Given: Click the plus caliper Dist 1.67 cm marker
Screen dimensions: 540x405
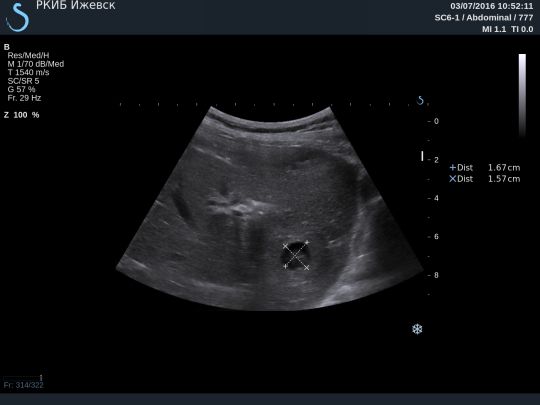Looking at the screenshot, I should tap(453, 167).
